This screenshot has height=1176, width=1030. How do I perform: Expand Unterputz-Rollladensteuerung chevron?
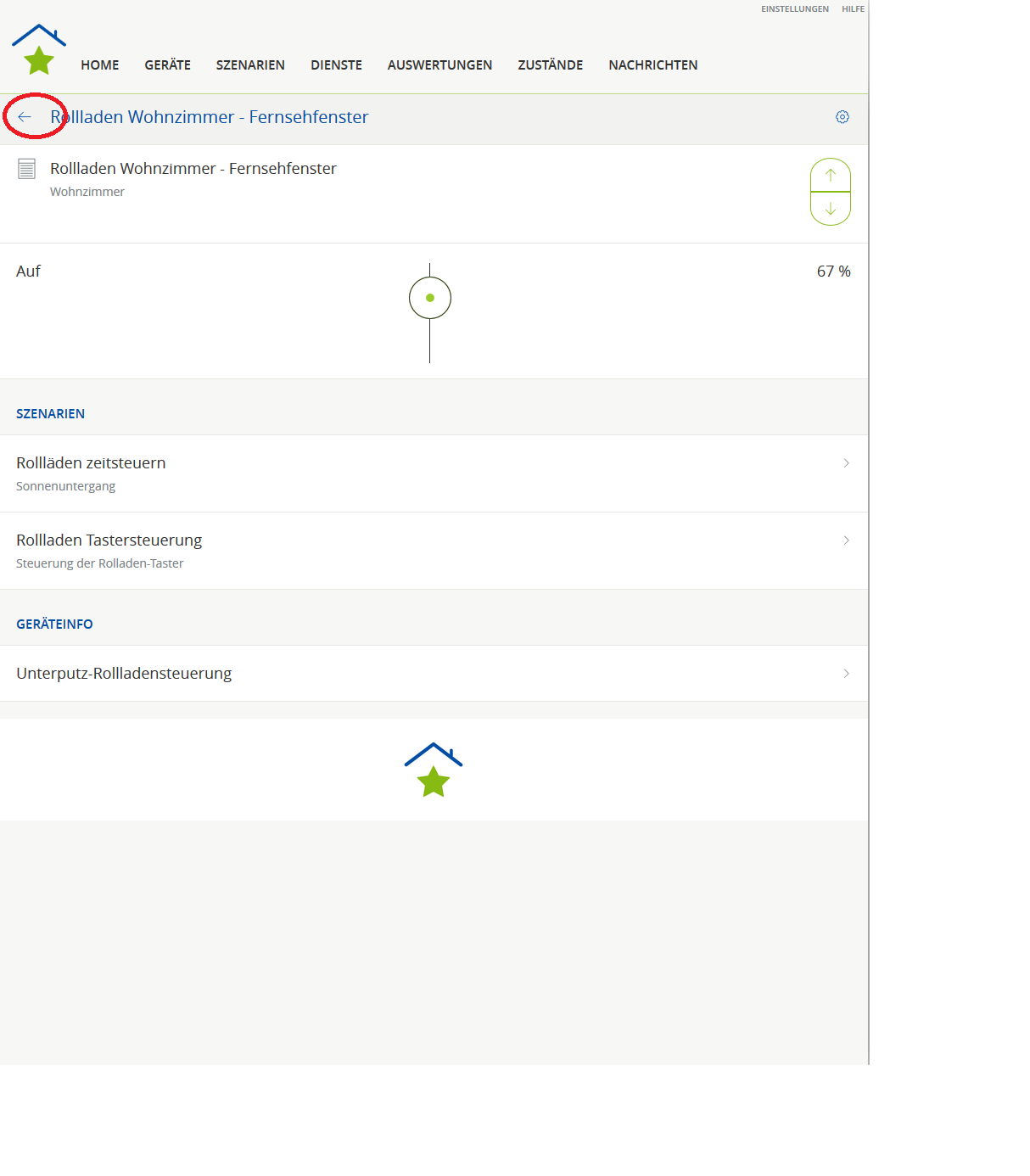(846, 674)
